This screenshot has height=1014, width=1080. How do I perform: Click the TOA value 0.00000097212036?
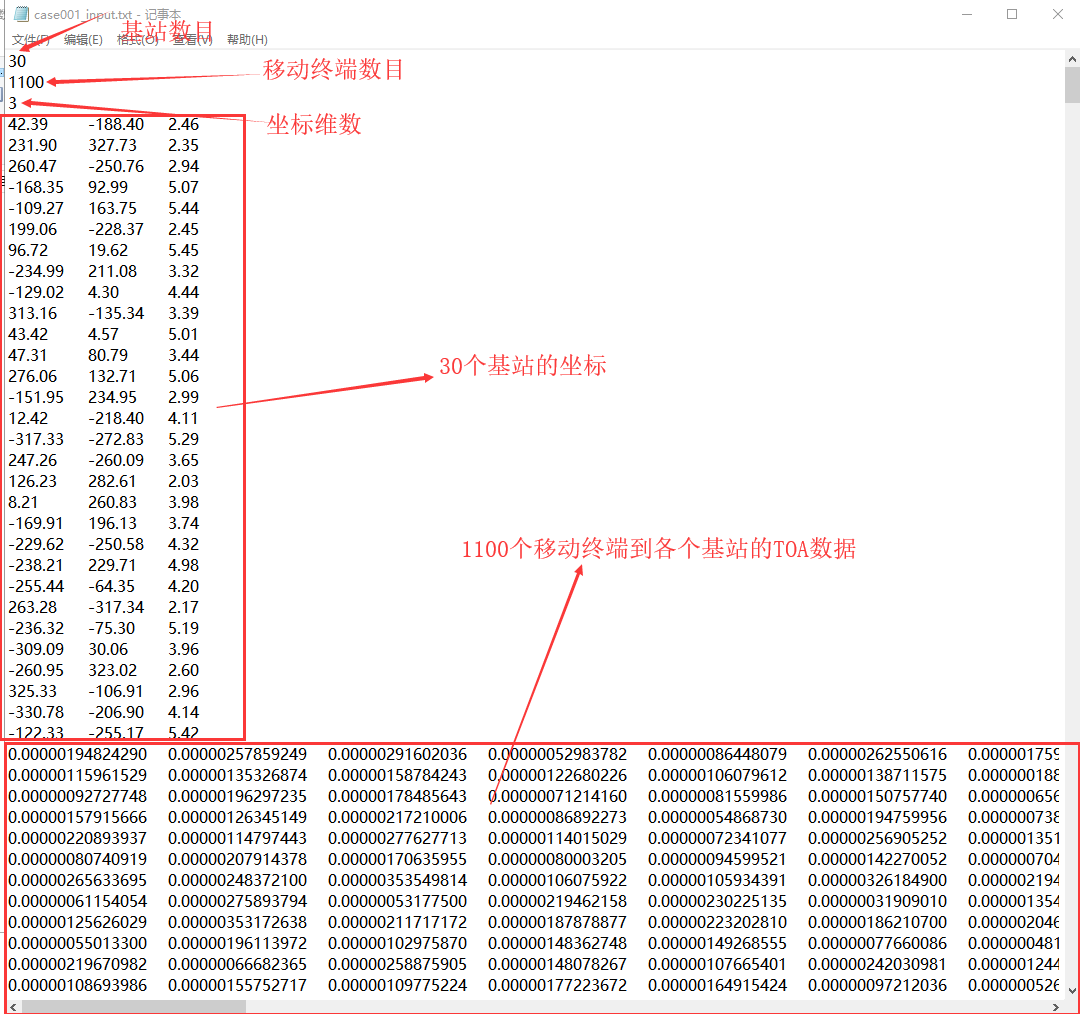point(878,986)
